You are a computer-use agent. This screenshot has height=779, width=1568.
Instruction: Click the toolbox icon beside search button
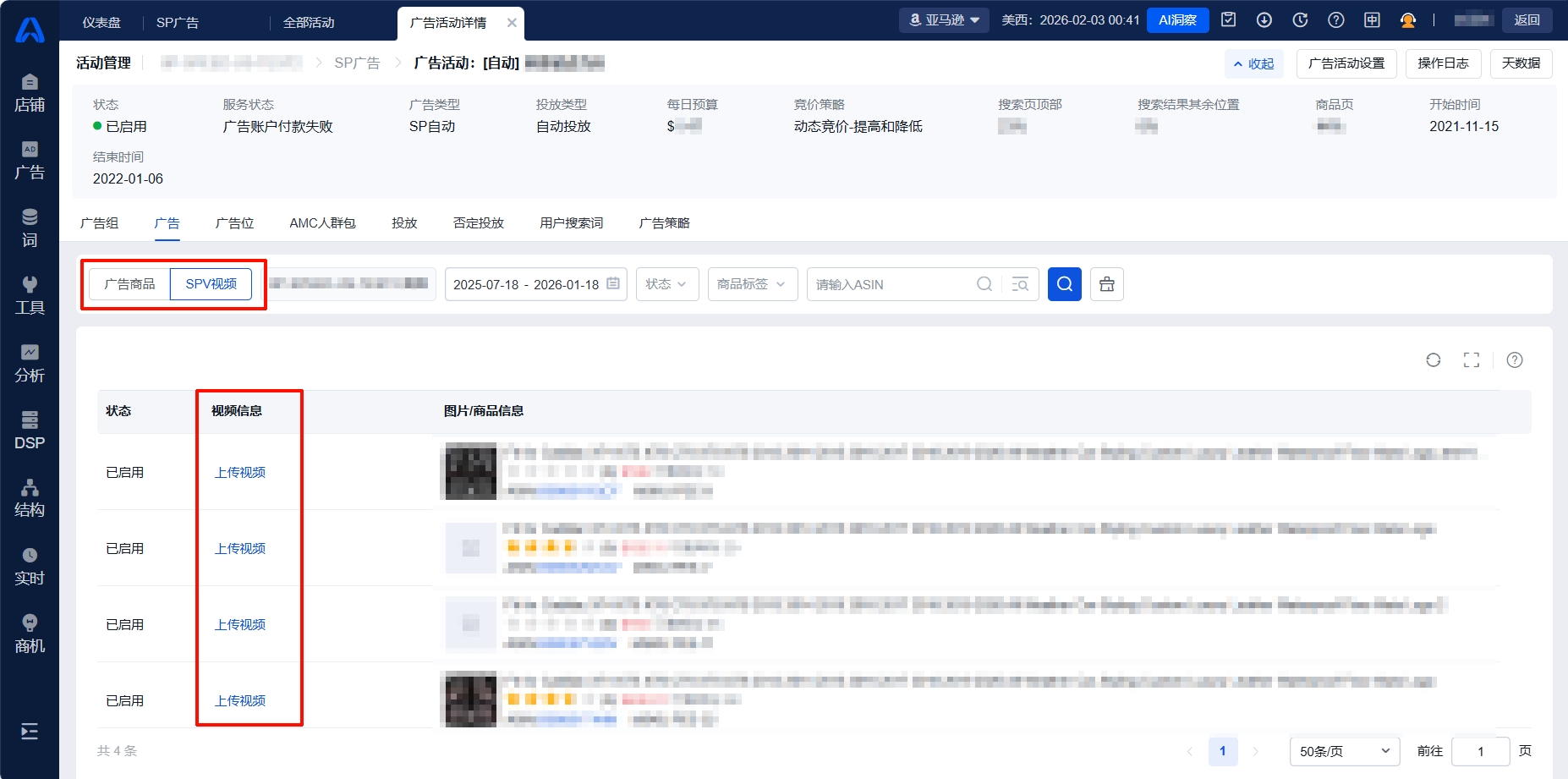[x=1106, y=284]
